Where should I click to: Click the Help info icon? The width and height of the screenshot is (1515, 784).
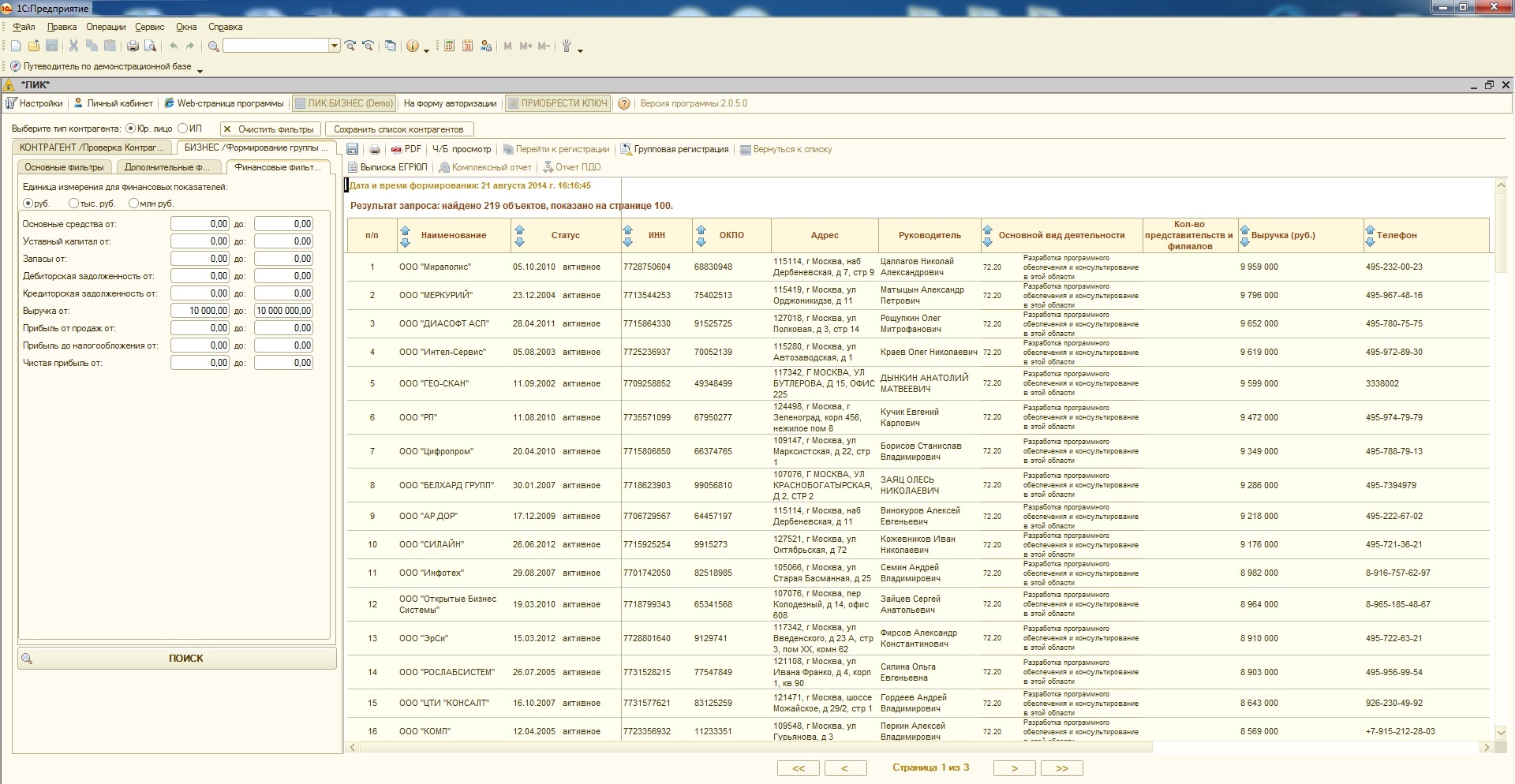(413, 47)
